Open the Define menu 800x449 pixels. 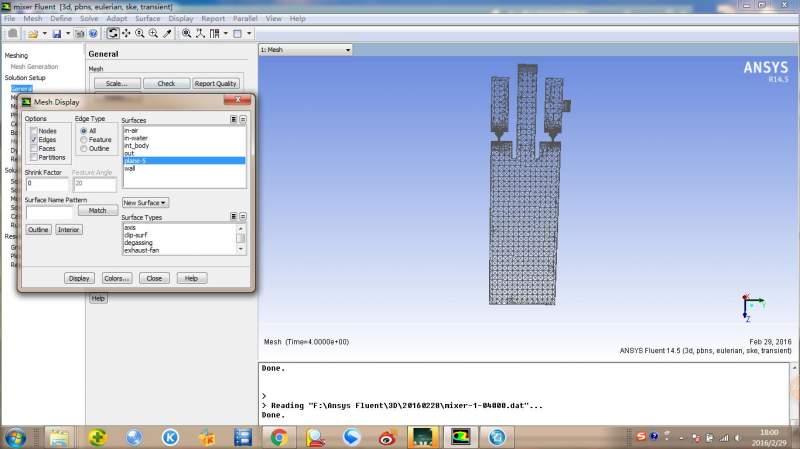coord(61,18)
